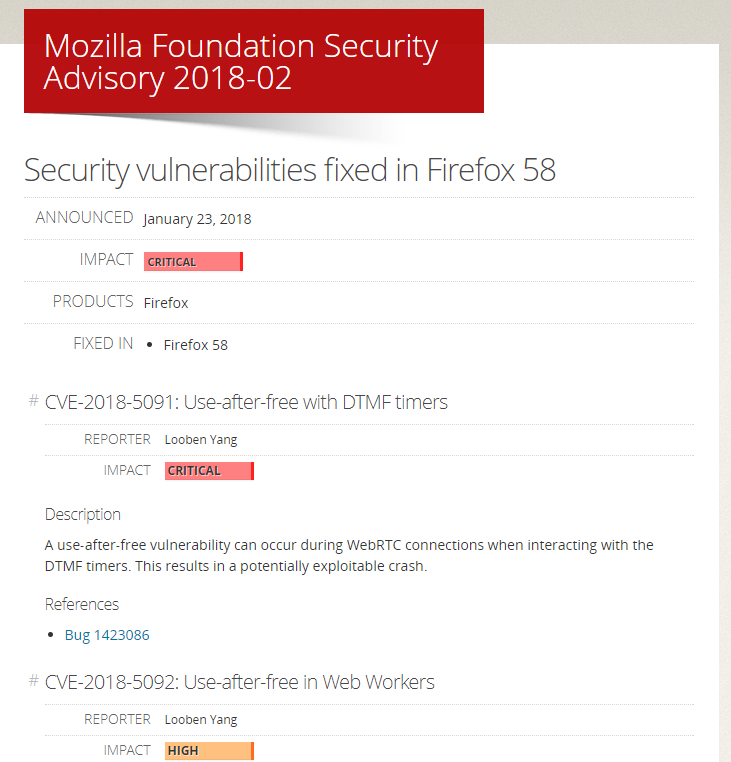
Task: Click the CVE-2018-5091 Use-after-free heading
Action: [x=246, y=402]
